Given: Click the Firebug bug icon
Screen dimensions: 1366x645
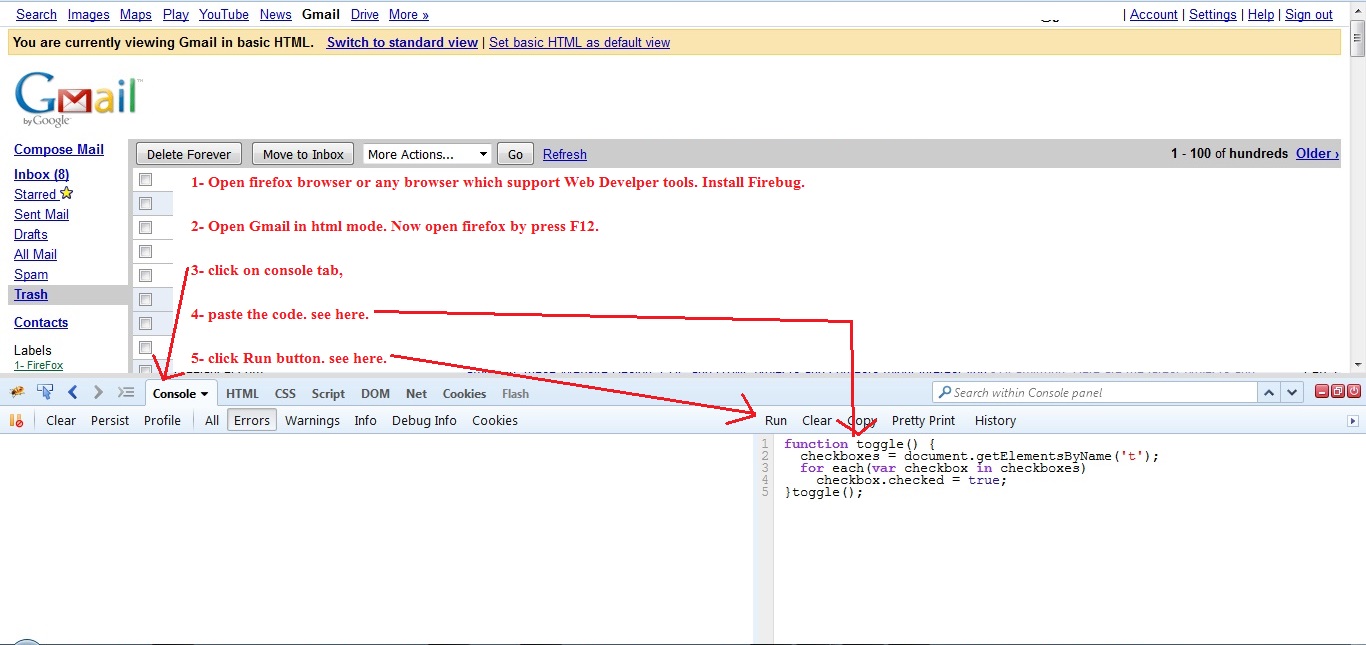Looking at the screenshot, I should pyautogui.click(x=17, y=393).
